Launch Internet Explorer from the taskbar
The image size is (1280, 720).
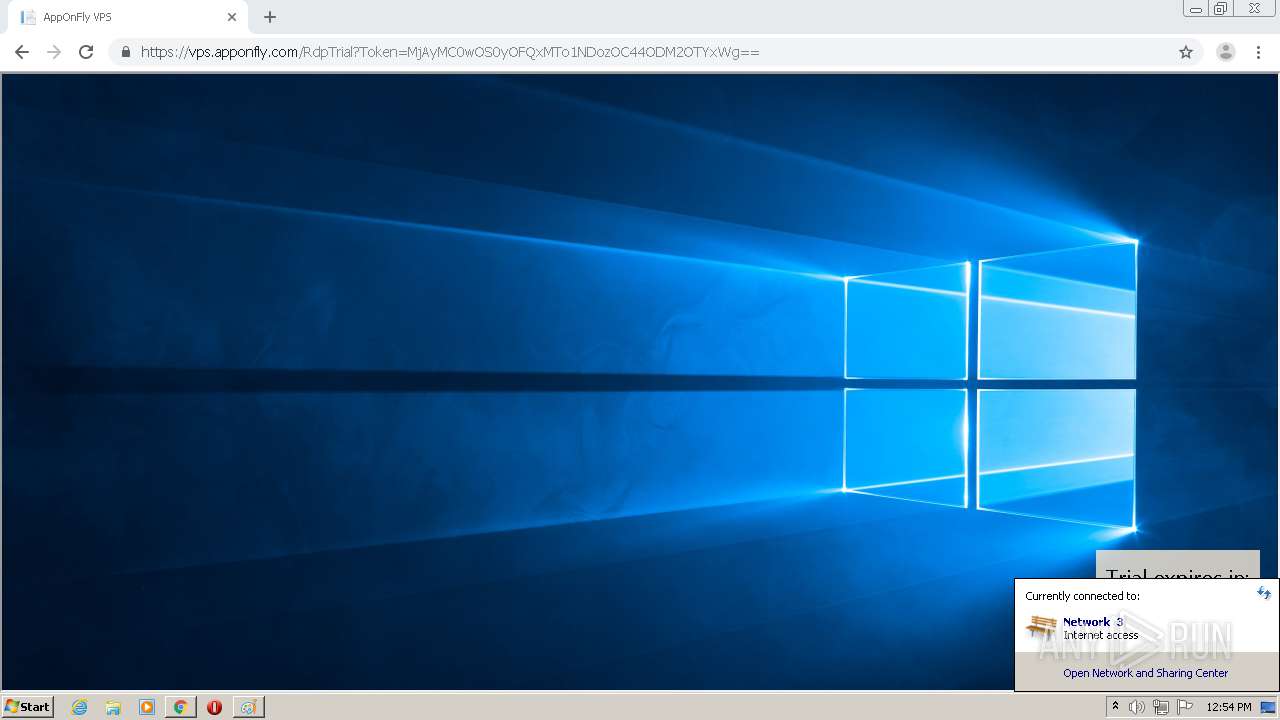(80, 707)
